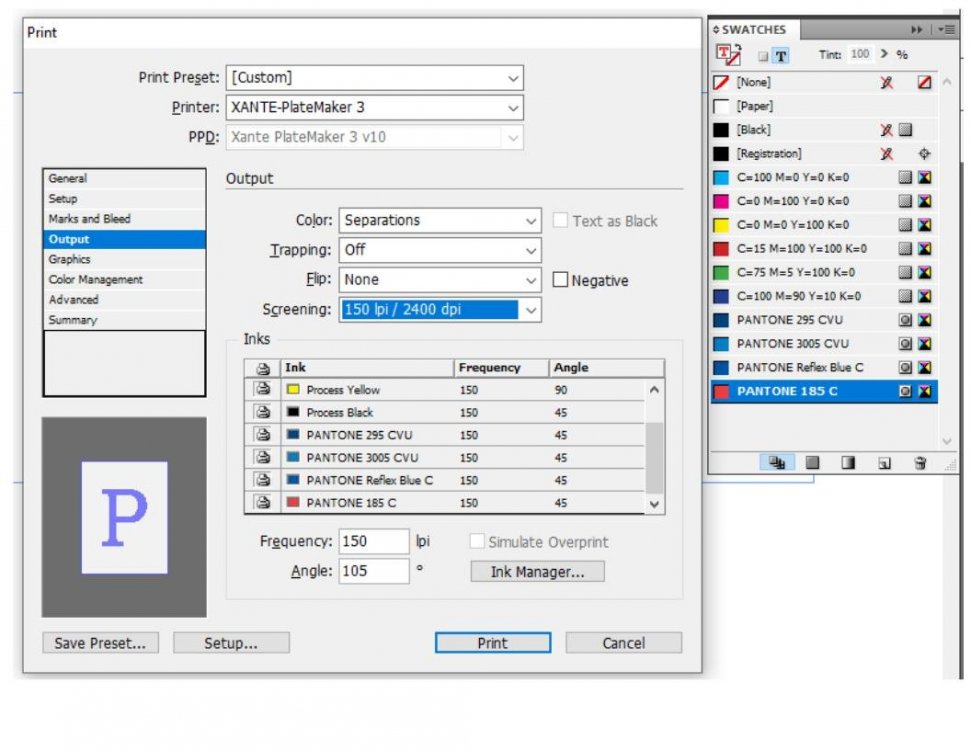Open the Swatches panel flyout menu

[947, 30]
